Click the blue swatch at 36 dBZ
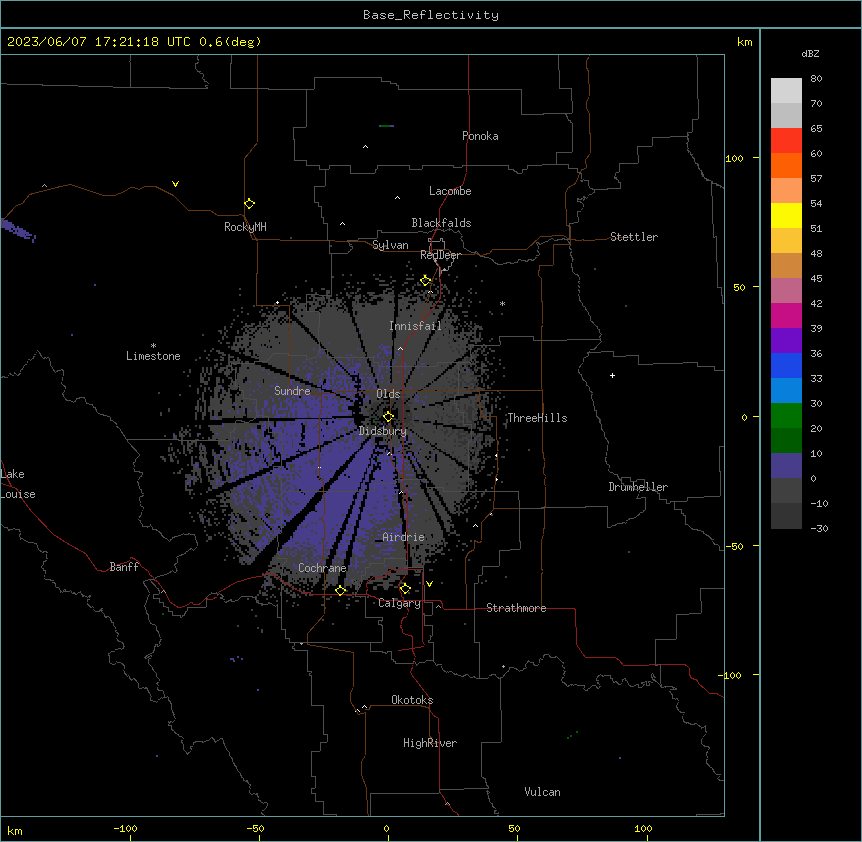The height and width of the screenshot is (842, 862). coord(786,365)
